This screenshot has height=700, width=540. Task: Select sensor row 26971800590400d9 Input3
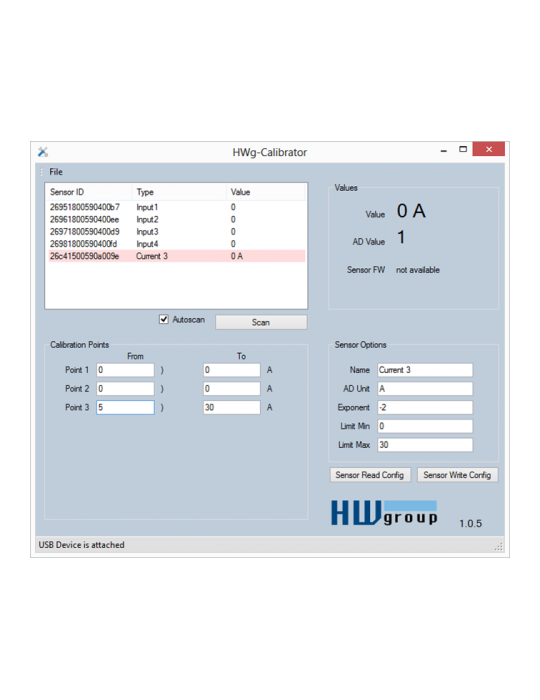click(x=177, y=232)
